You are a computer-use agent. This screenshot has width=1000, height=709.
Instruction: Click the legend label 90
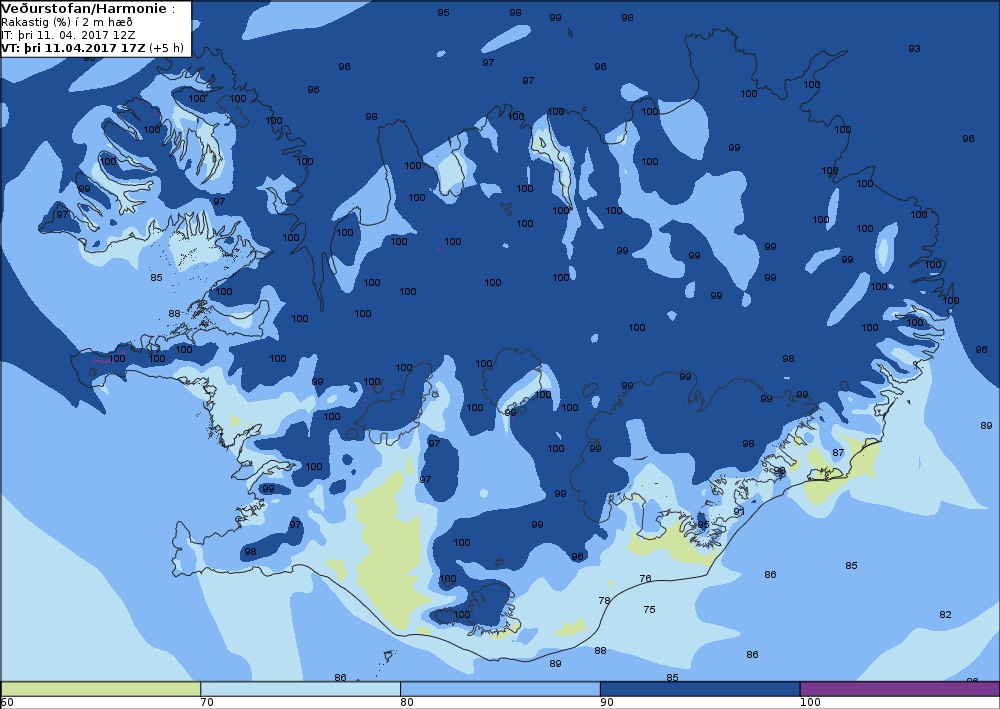coord(607,703)
